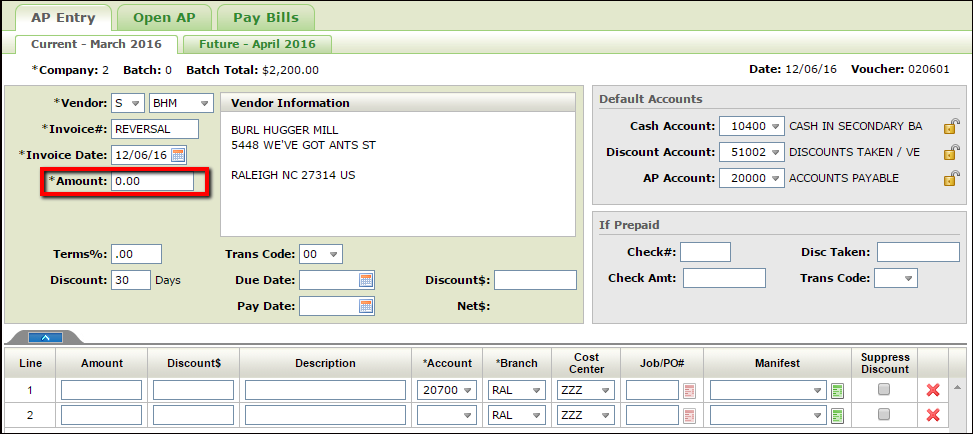Image resolution: width=973 pixels, height=434 pixels.
Task: Delete line 1 with red X
Action: (x=933, y=390)
